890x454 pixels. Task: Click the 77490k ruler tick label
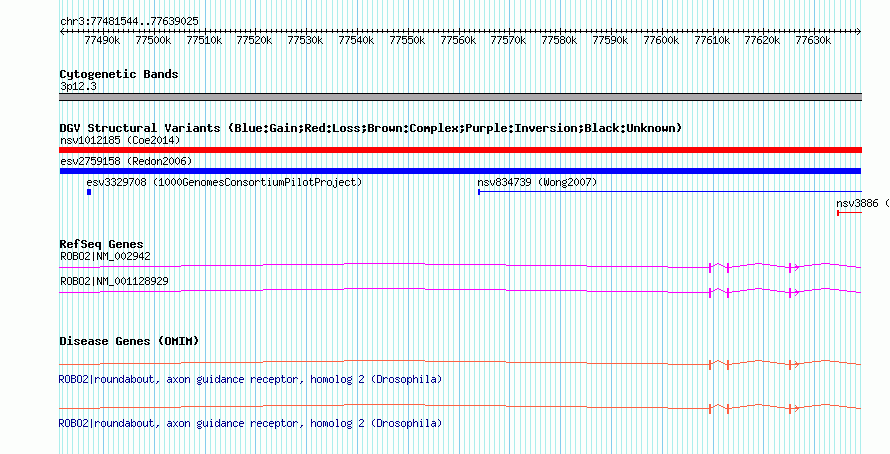[102, 41]
